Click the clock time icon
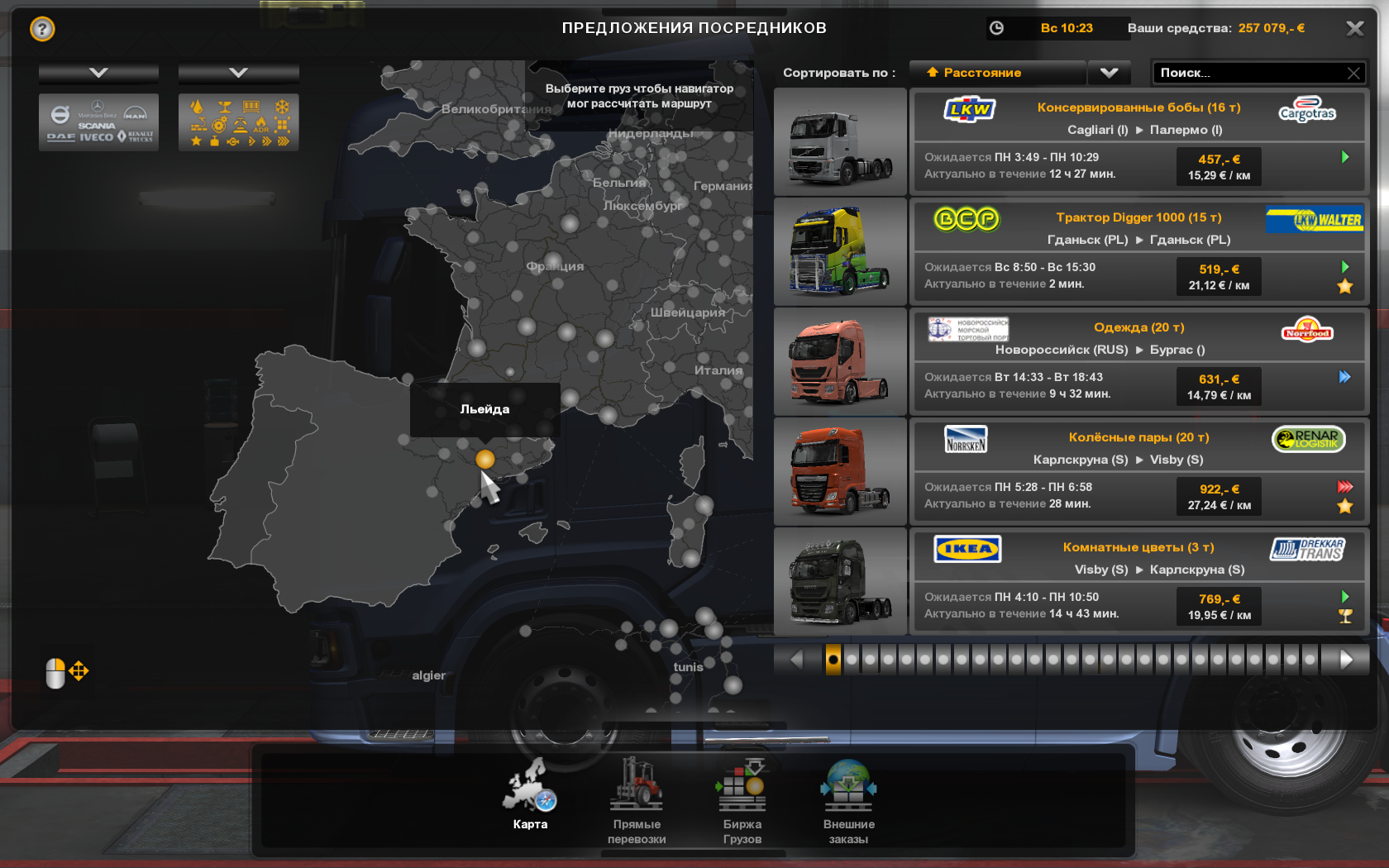Screen dimensions: 1389x868 [996, 28]
